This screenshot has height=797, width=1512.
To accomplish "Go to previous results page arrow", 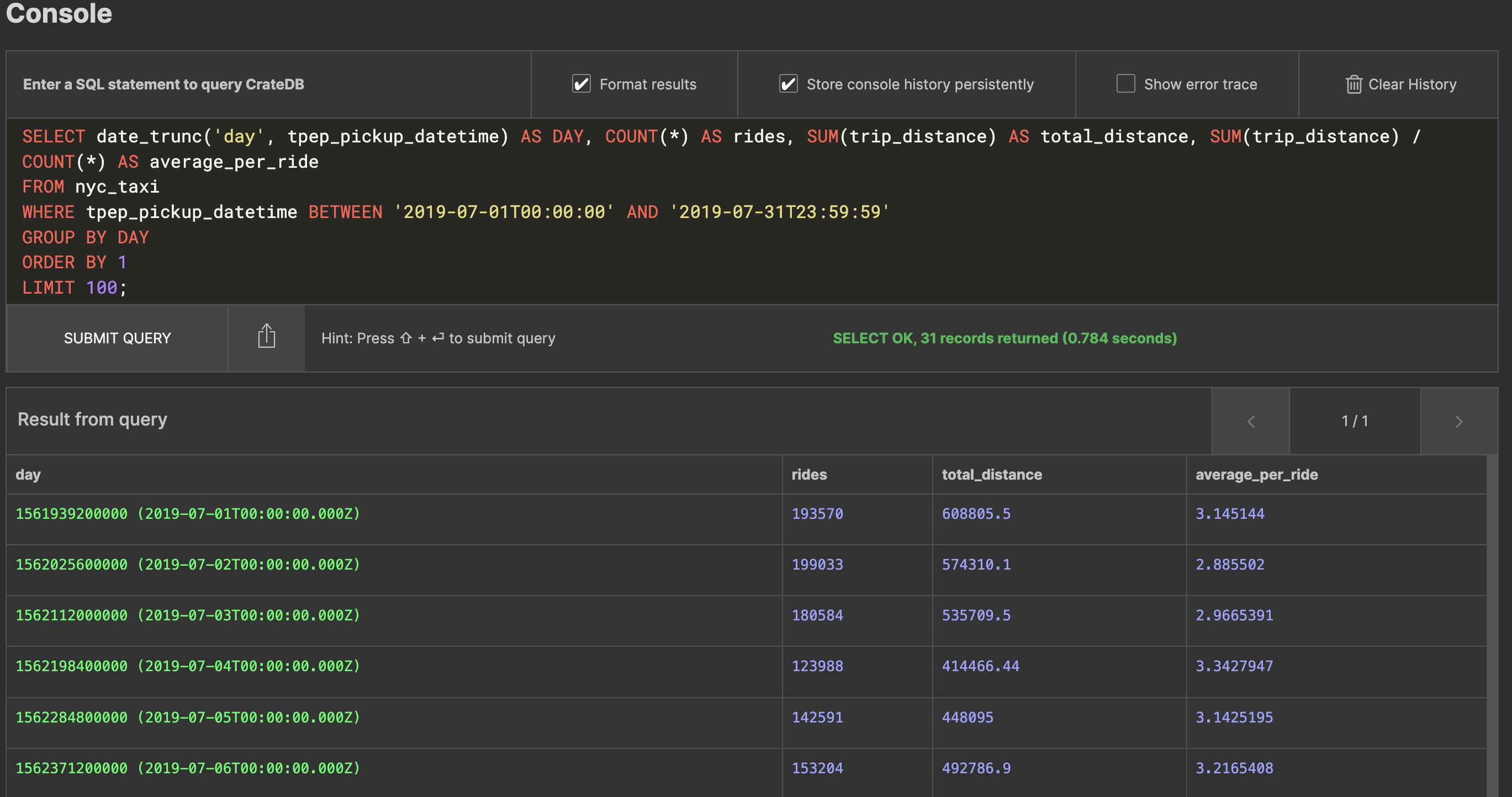I will [x=1251, y=421].
